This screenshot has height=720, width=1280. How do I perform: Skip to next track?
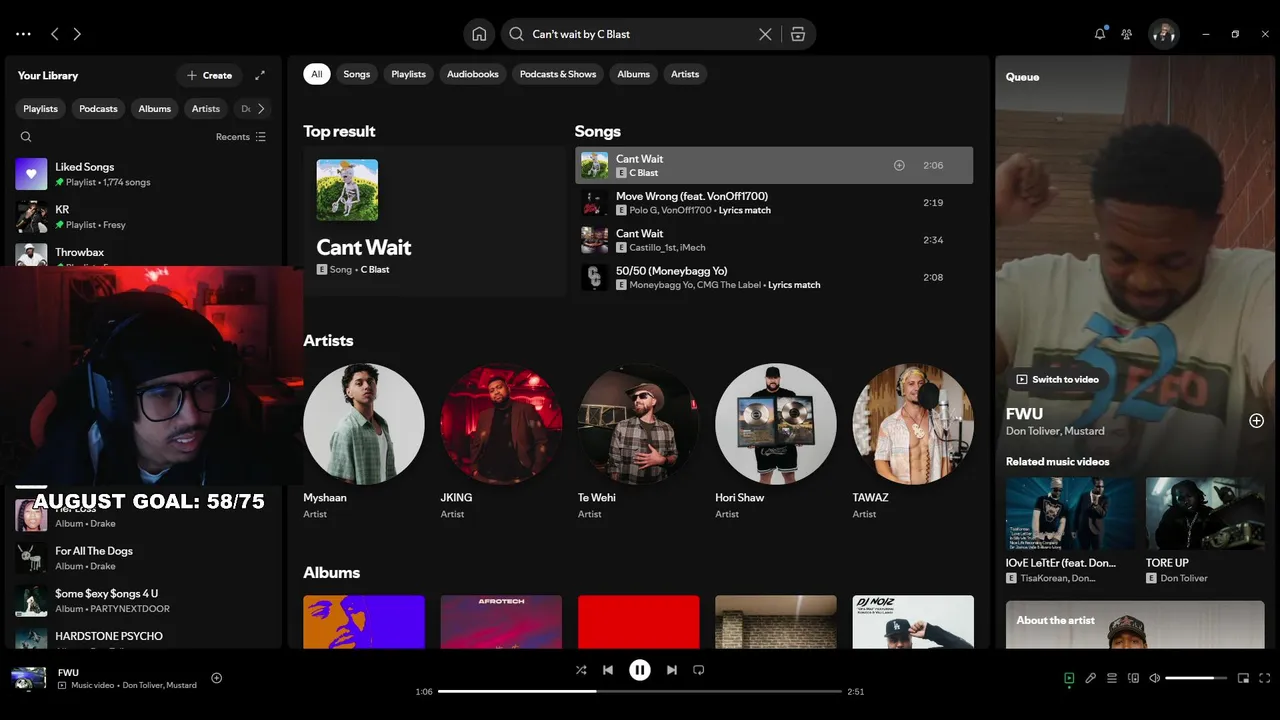tap(672, 670)
